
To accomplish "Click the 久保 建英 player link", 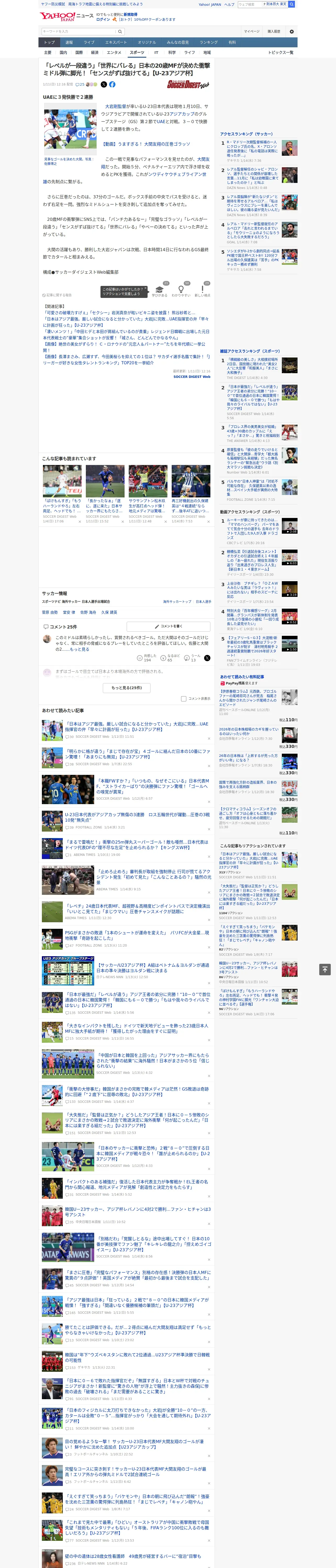I will click(x=109, y=612).
